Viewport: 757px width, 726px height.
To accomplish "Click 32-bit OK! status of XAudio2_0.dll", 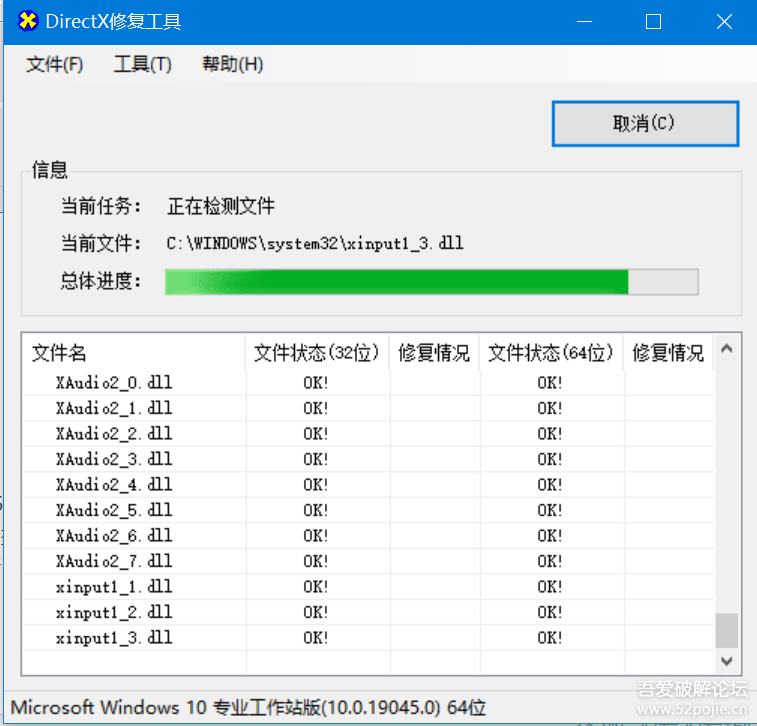I will coord(316,383).
